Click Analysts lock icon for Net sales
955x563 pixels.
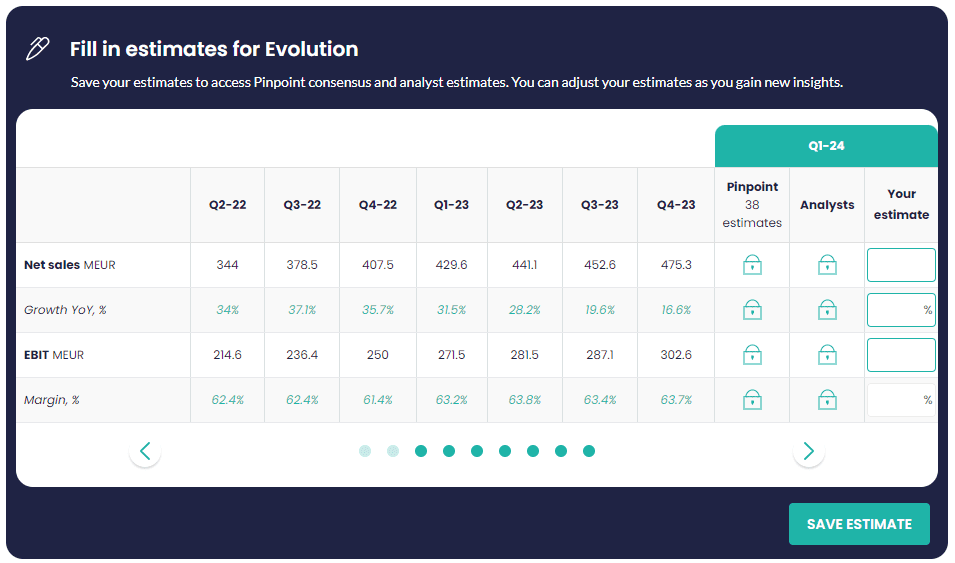[827, 265]
